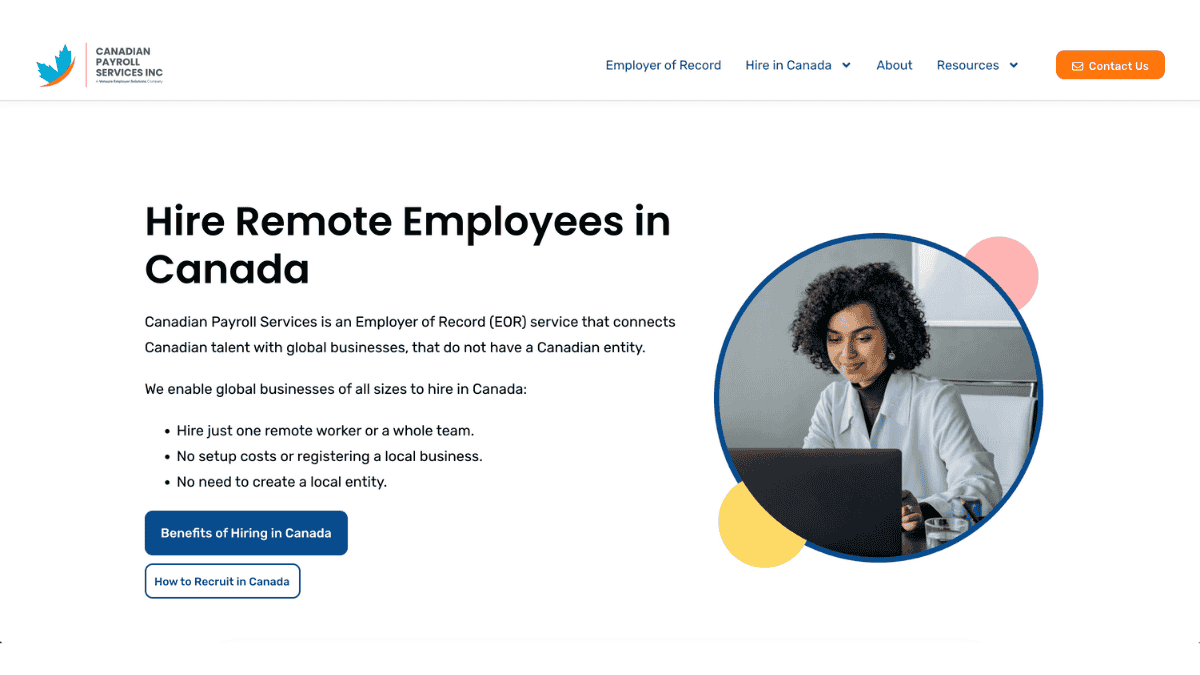This screenshot has height=675, width=1200.
Task: Click the Canadian Payroll Services Inc wordmark
Action: (x=128, y=62)
